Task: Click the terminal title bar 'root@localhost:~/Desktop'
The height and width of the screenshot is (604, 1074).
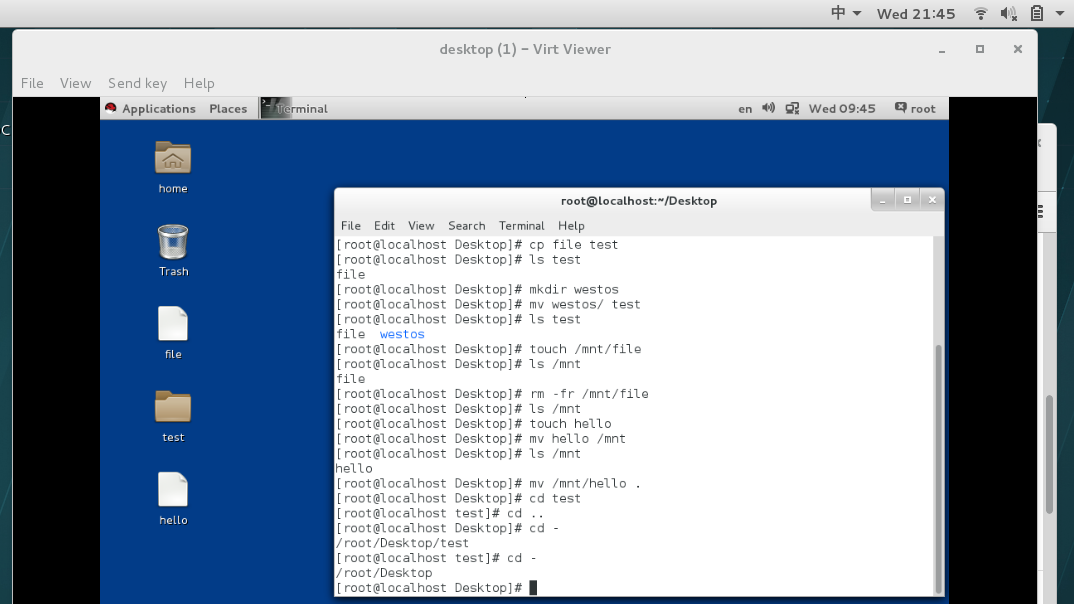Action: coord(638,201)
